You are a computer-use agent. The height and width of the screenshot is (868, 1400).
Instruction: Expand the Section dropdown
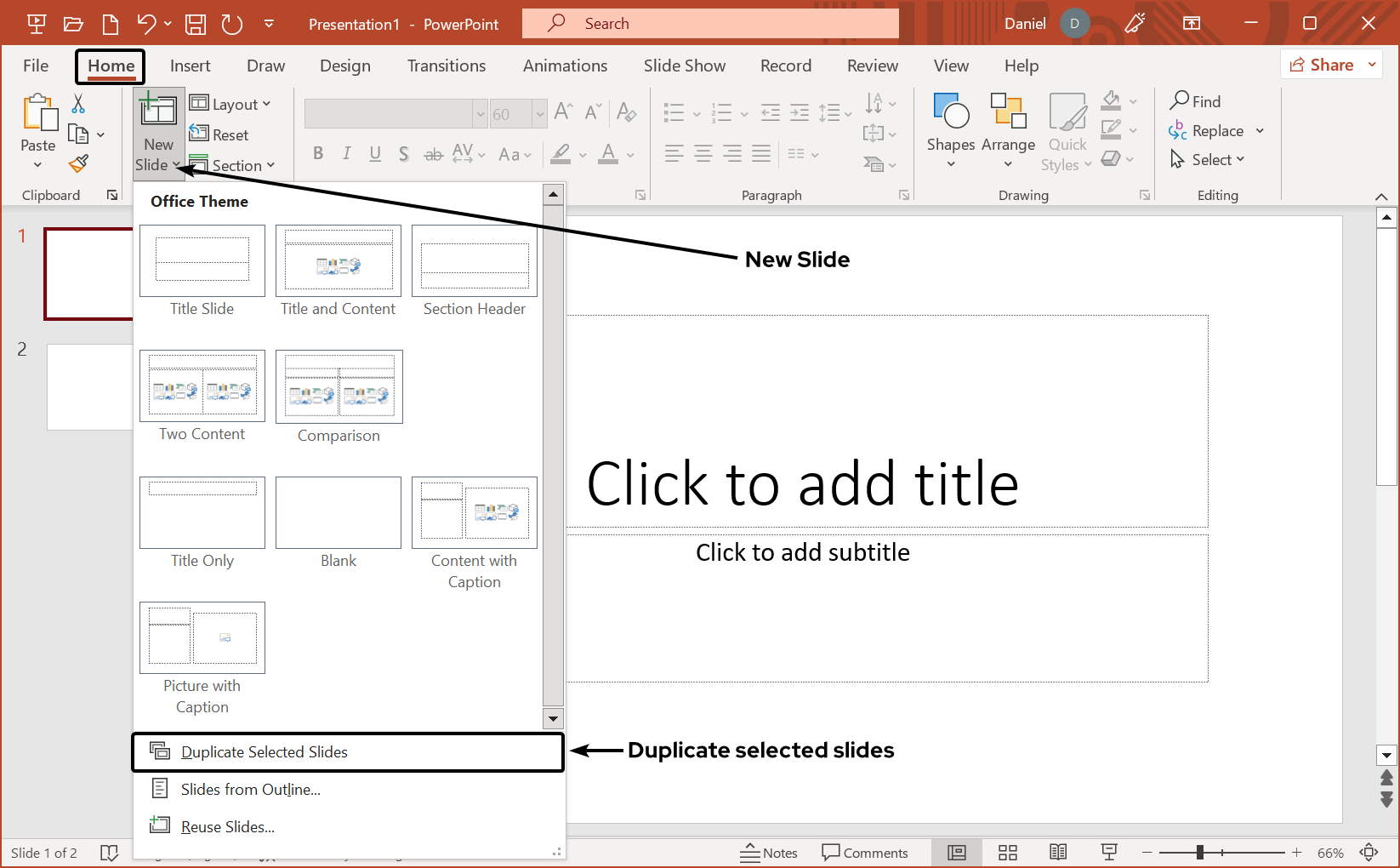pyautogui.click(x=235, y=164)
